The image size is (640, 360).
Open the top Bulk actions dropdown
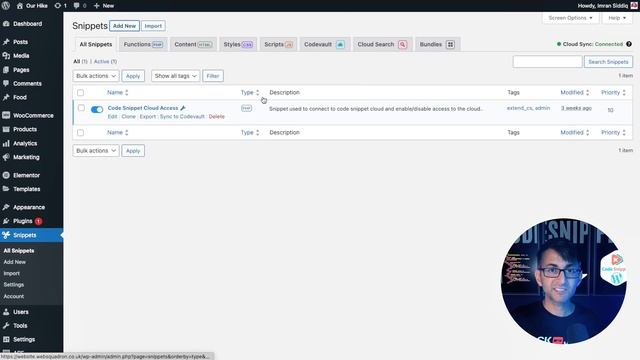pyautogui.click(x=96, y=76)
